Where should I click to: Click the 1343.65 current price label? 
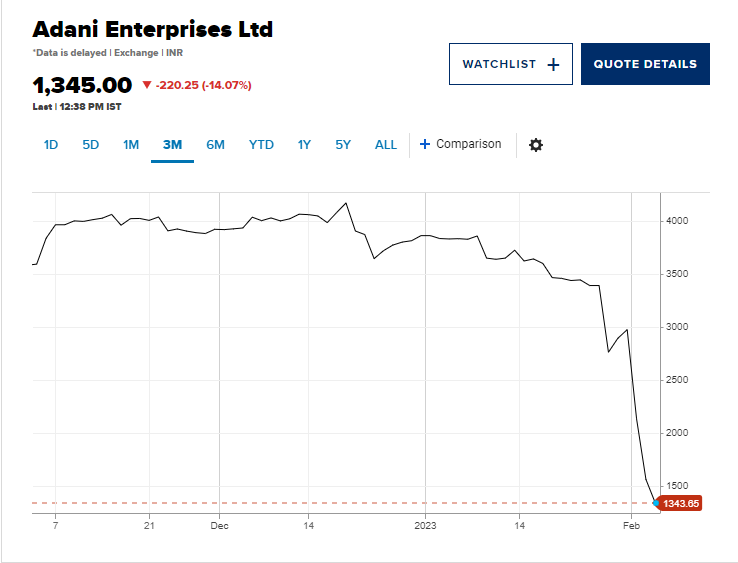(681, 503)
